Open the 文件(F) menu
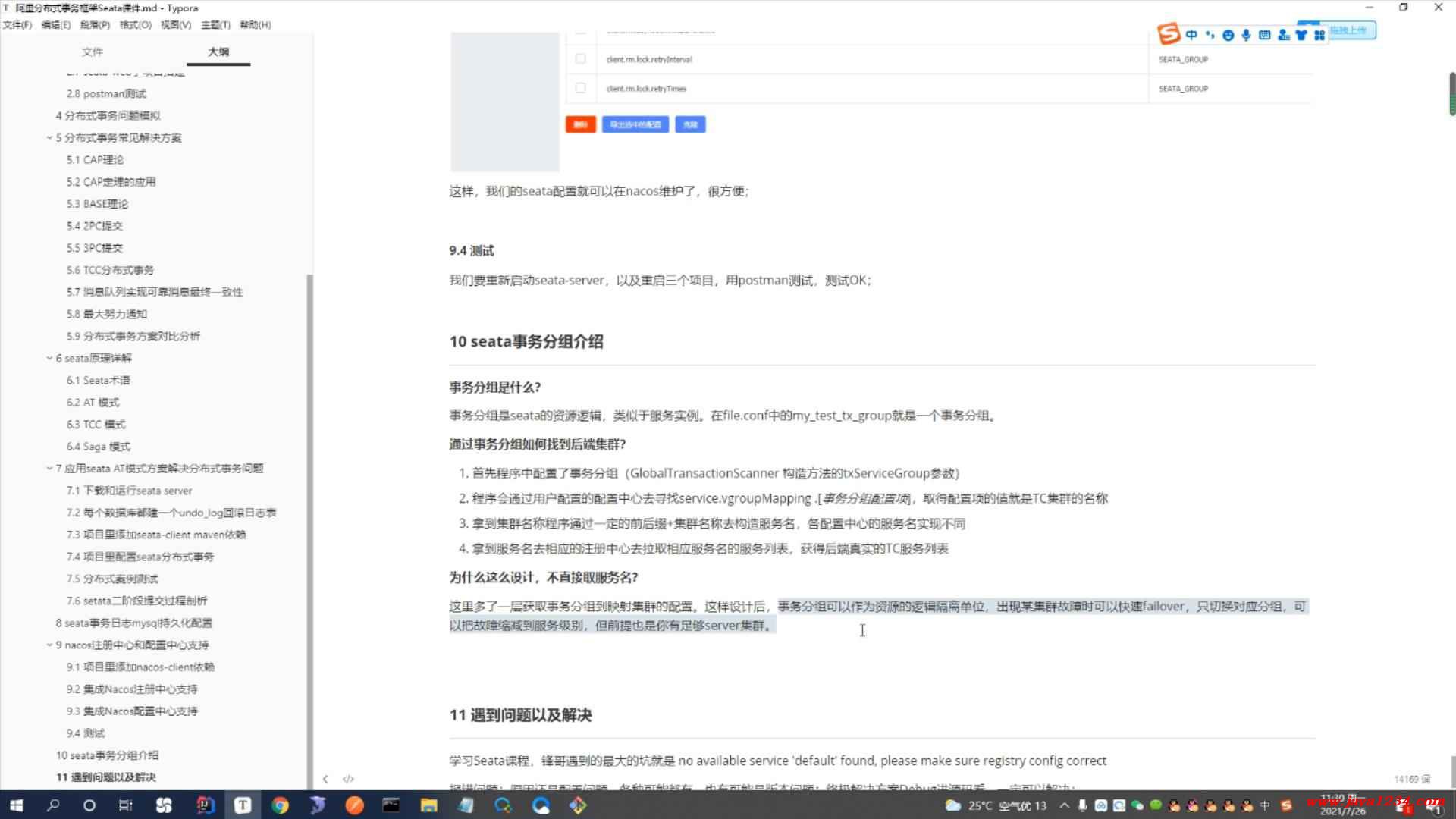 17,25
